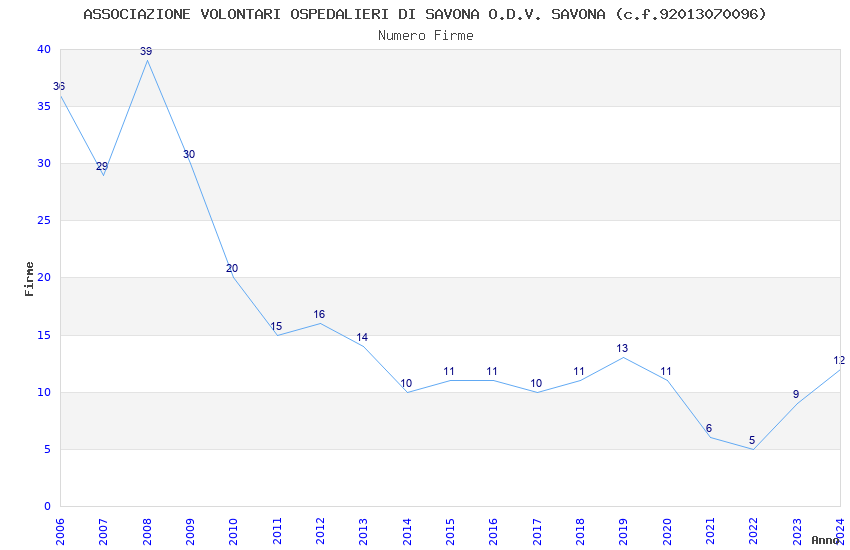Click the data label 6 at 2021
This screenshot has width=850, height=550.
(x=709, y=429)
